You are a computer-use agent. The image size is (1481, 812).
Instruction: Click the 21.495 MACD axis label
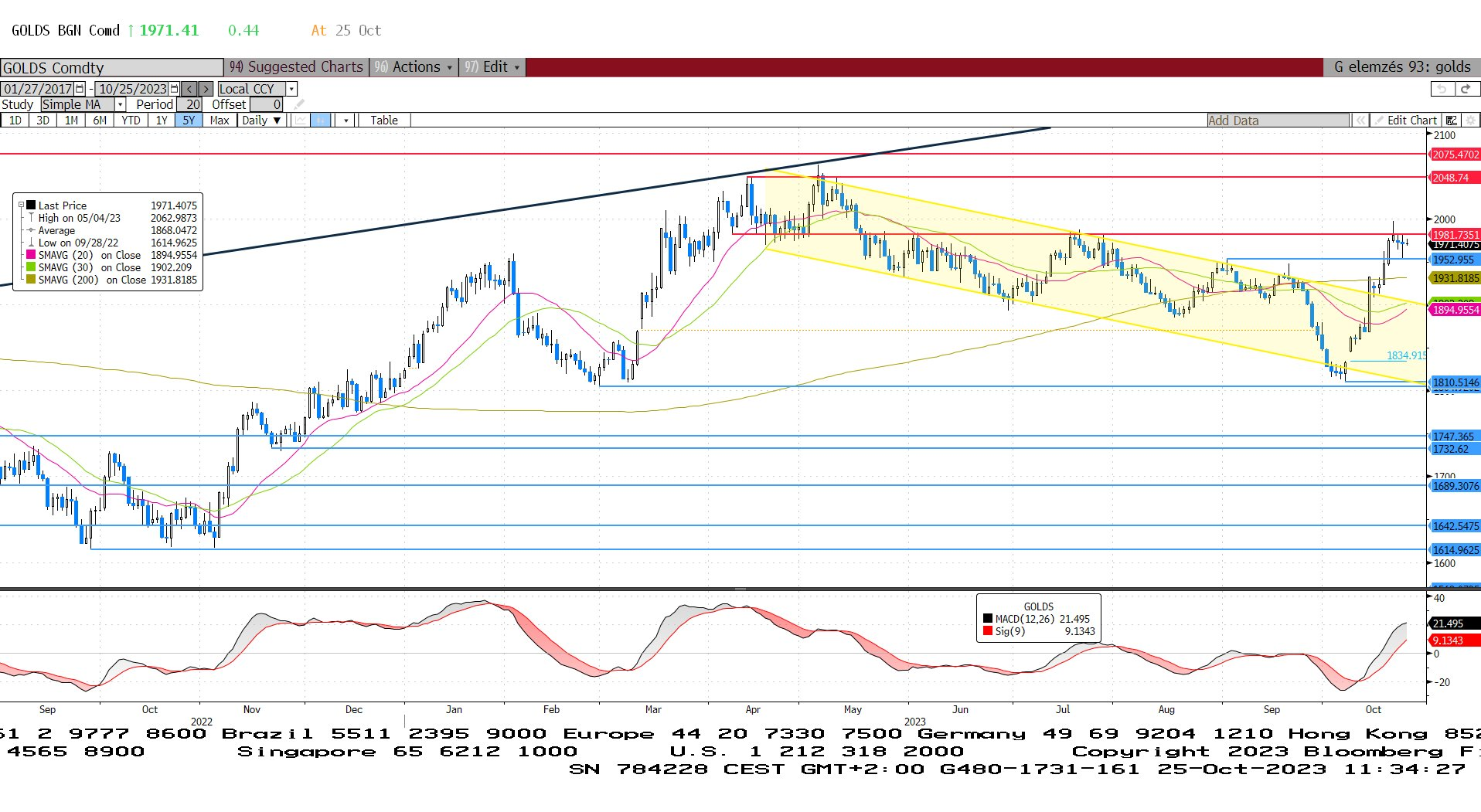click(1455, 623)
